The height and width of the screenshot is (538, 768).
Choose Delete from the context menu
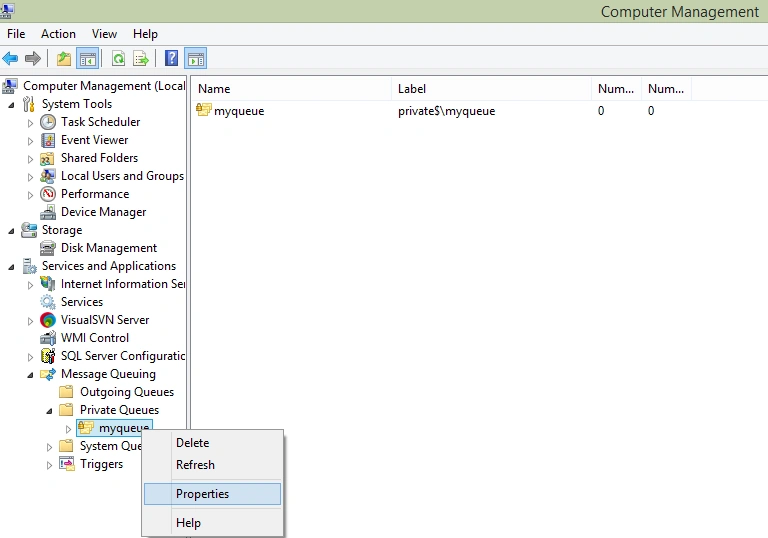click(213, 442)
